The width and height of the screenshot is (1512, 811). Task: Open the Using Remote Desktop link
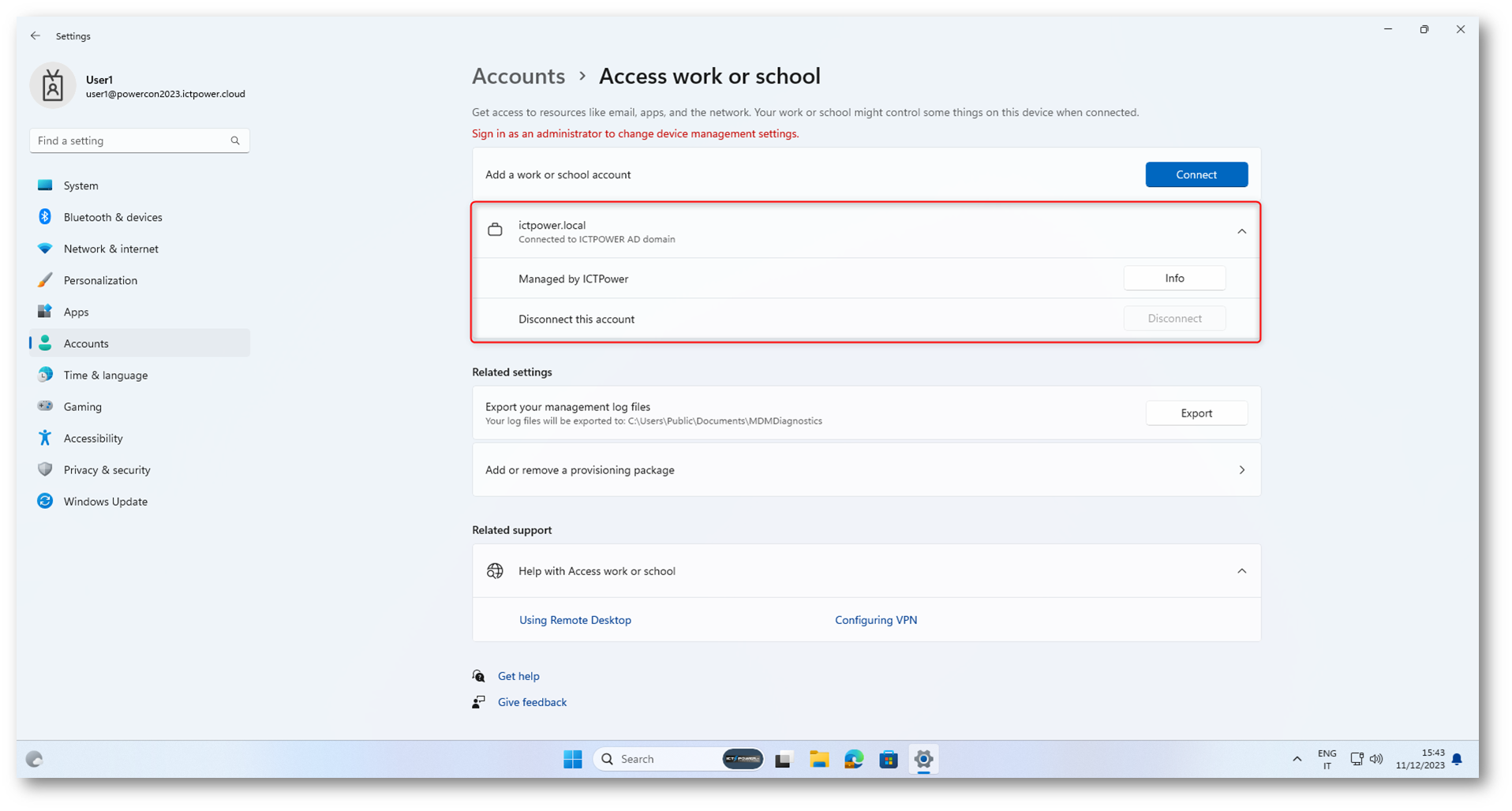point(575,620)
